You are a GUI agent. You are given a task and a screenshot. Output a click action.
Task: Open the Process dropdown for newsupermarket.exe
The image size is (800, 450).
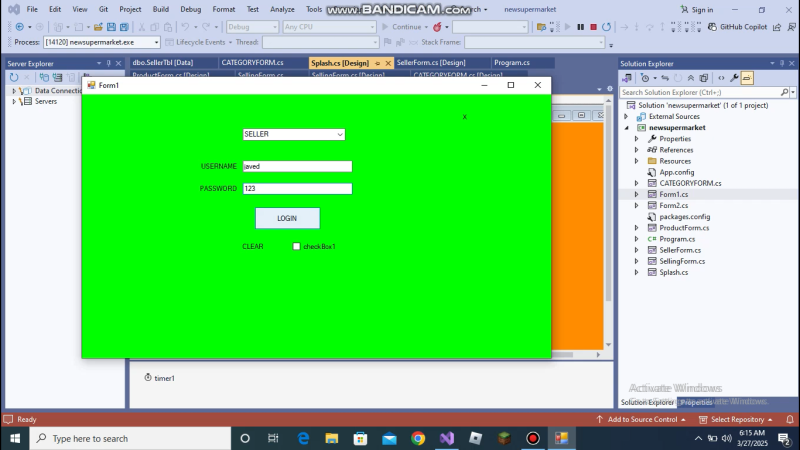156,43
